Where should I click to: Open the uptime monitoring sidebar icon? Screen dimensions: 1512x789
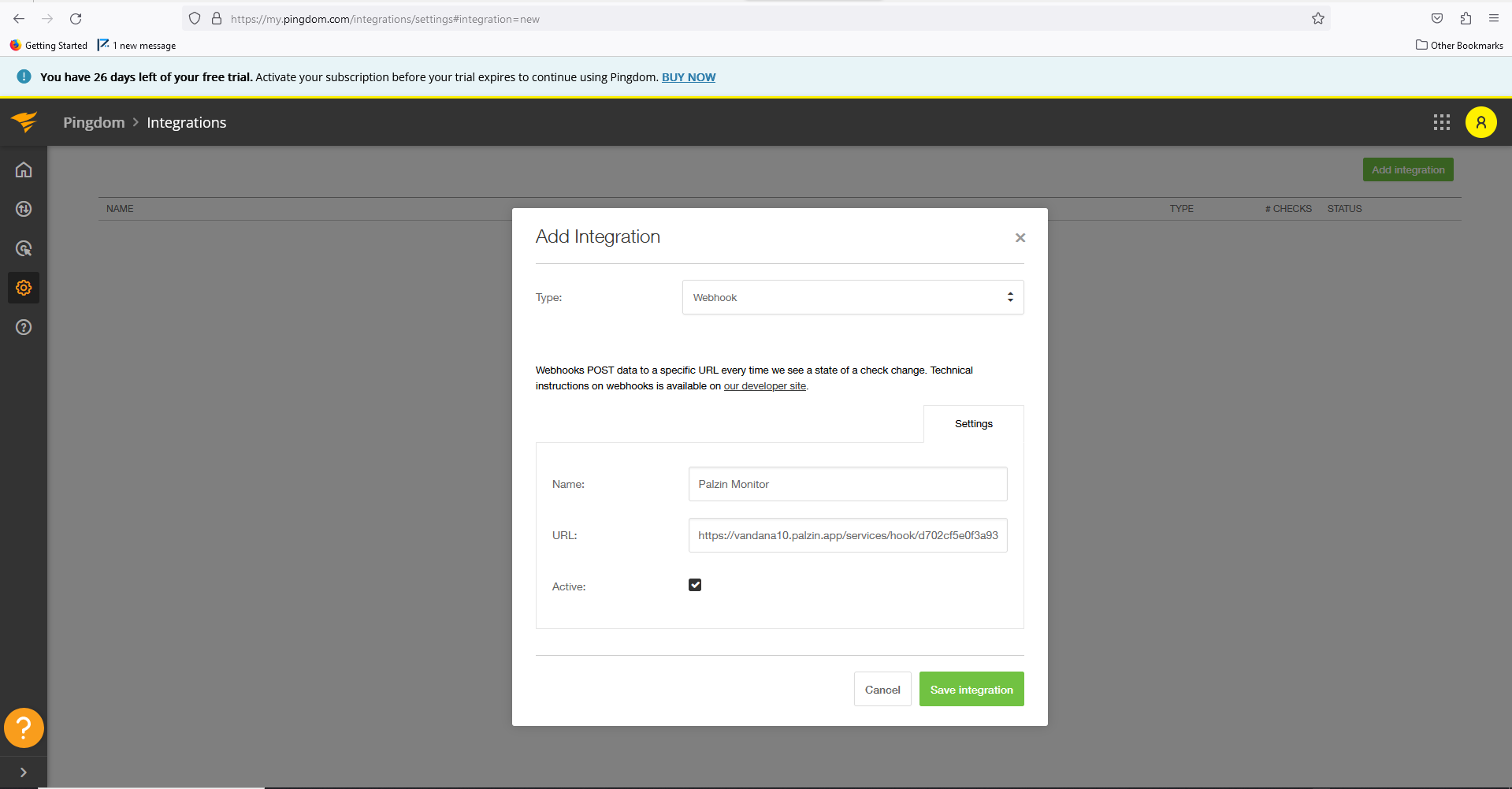(24, 209)
